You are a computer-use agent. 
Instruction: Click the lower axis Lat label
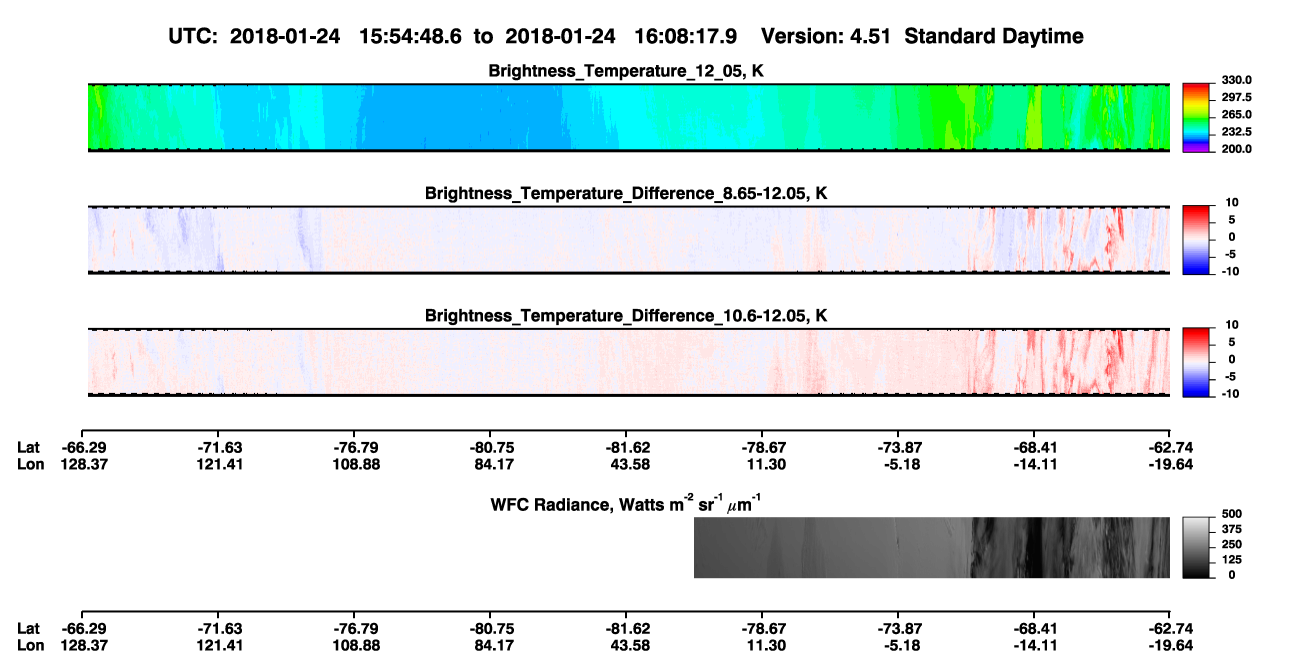click(28, 629)
